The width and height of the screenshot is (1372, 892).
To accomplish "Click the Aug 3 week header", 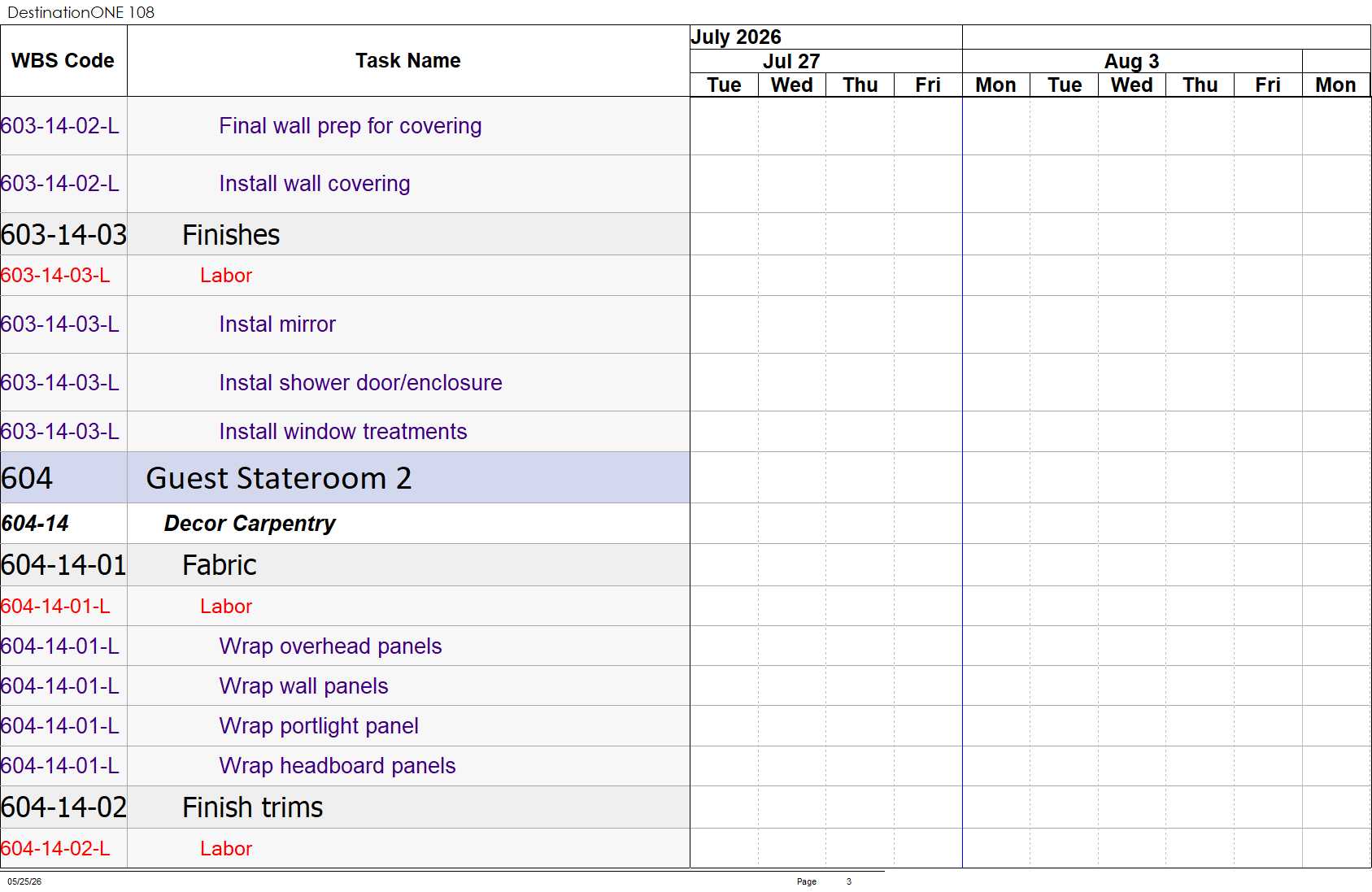I will pyautogui.click(x=1131, y=62).
